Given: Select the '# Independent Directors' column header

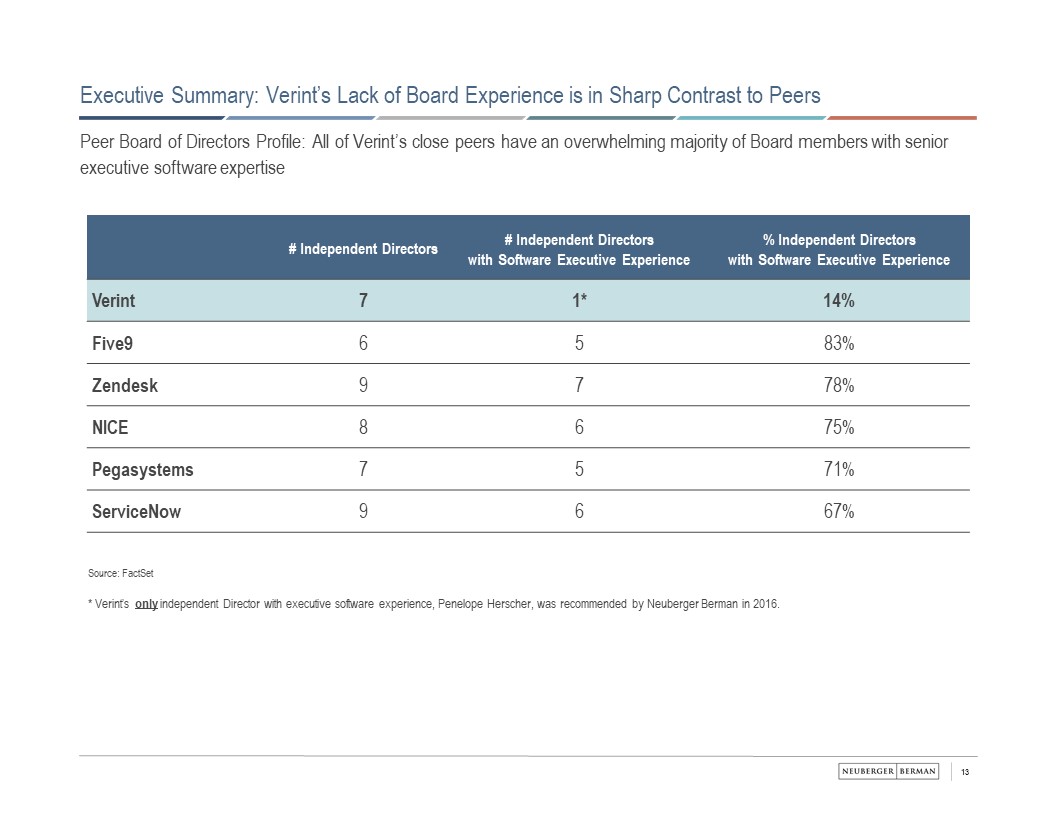Looking at the screenshot, I should click(x=362, y=248).
